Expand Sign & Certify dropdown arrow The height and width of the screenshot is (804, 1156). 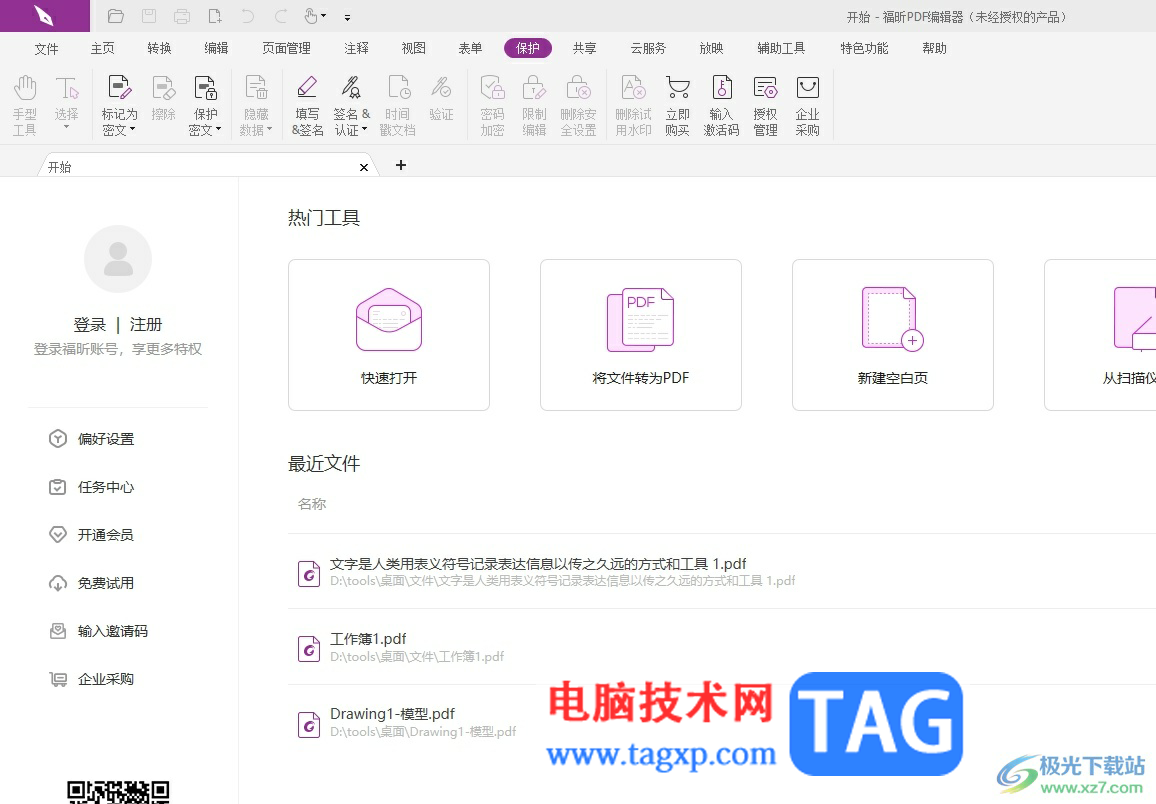pos(364,130)
